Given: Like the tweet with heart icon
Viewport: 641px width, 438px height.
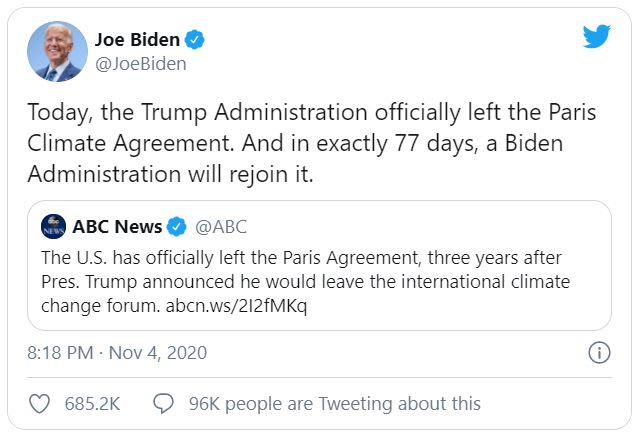Looking at the screenshot, I should coord(40,404).
